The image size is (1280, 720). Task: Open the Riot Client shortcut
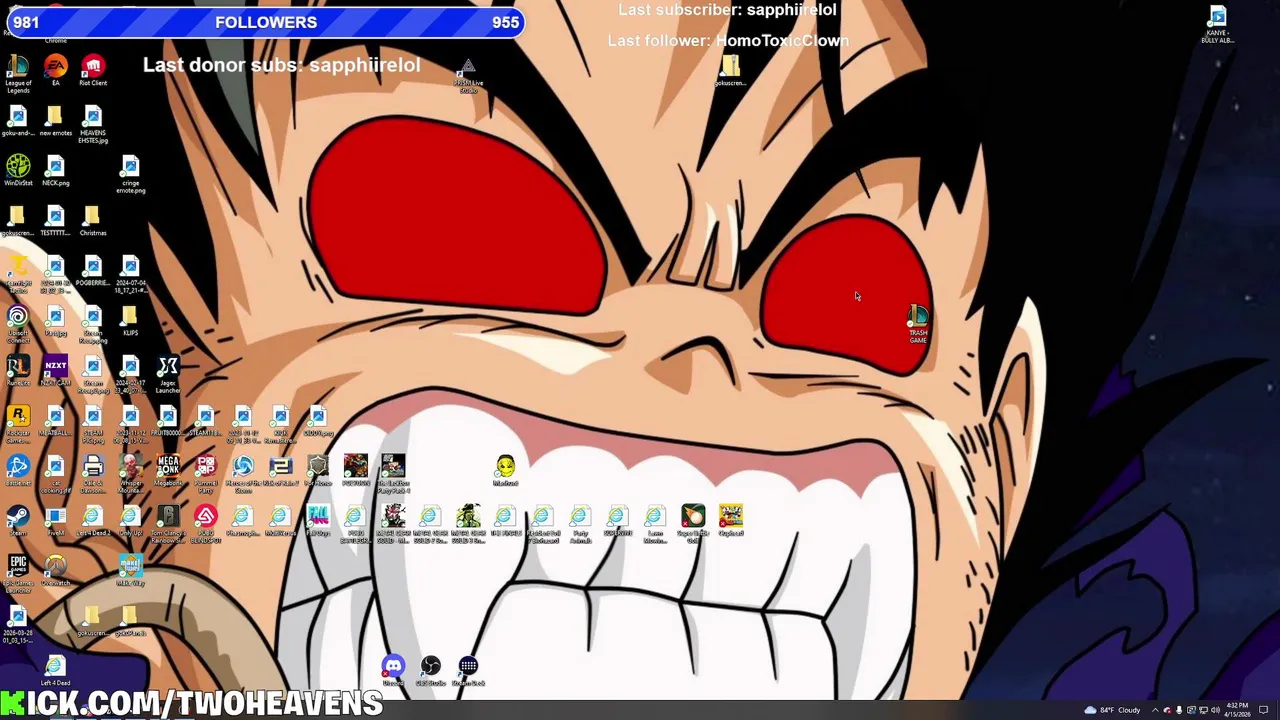[93, 70]
